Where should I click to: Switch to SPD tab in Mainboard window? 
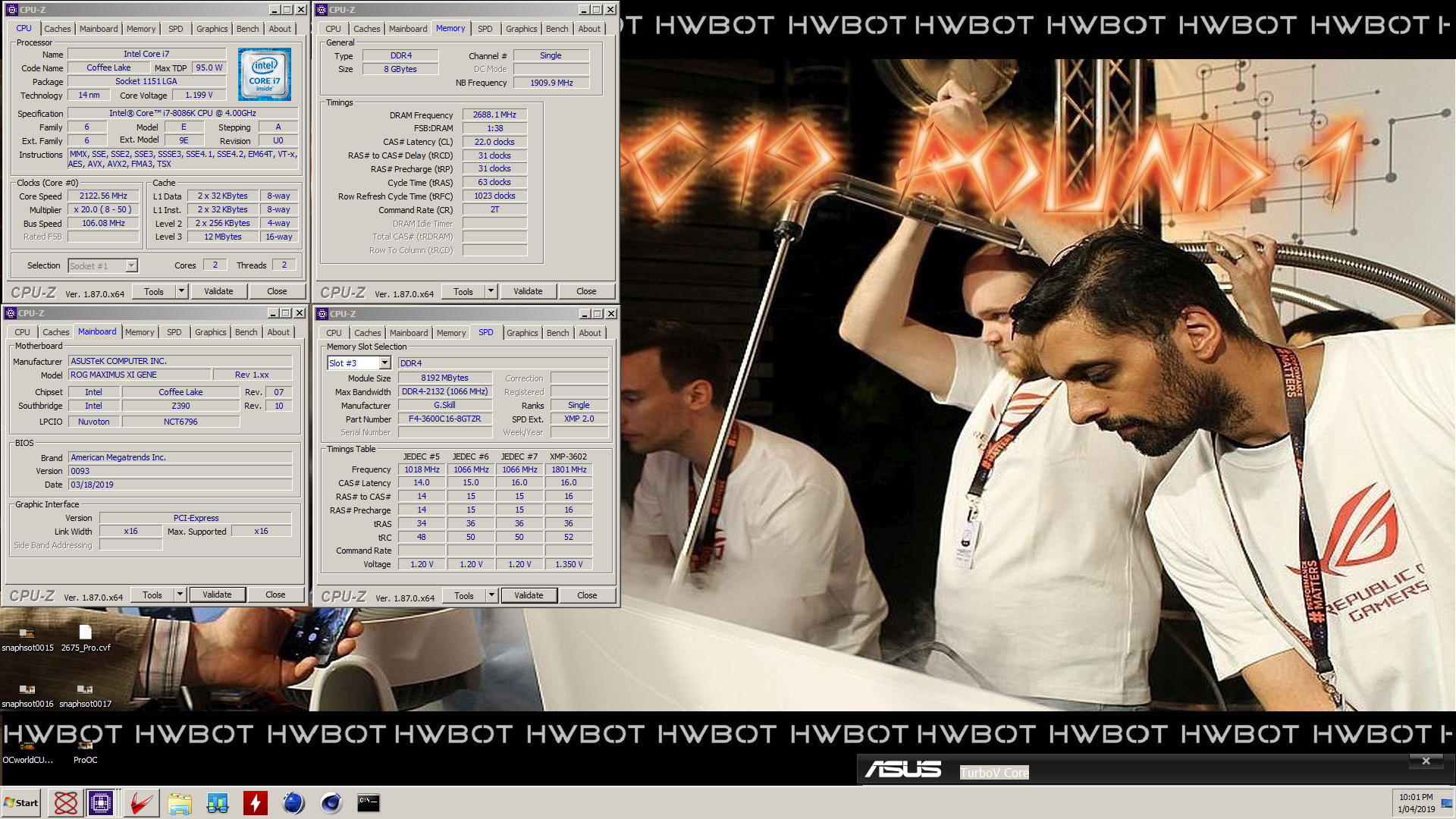[174, 332]
